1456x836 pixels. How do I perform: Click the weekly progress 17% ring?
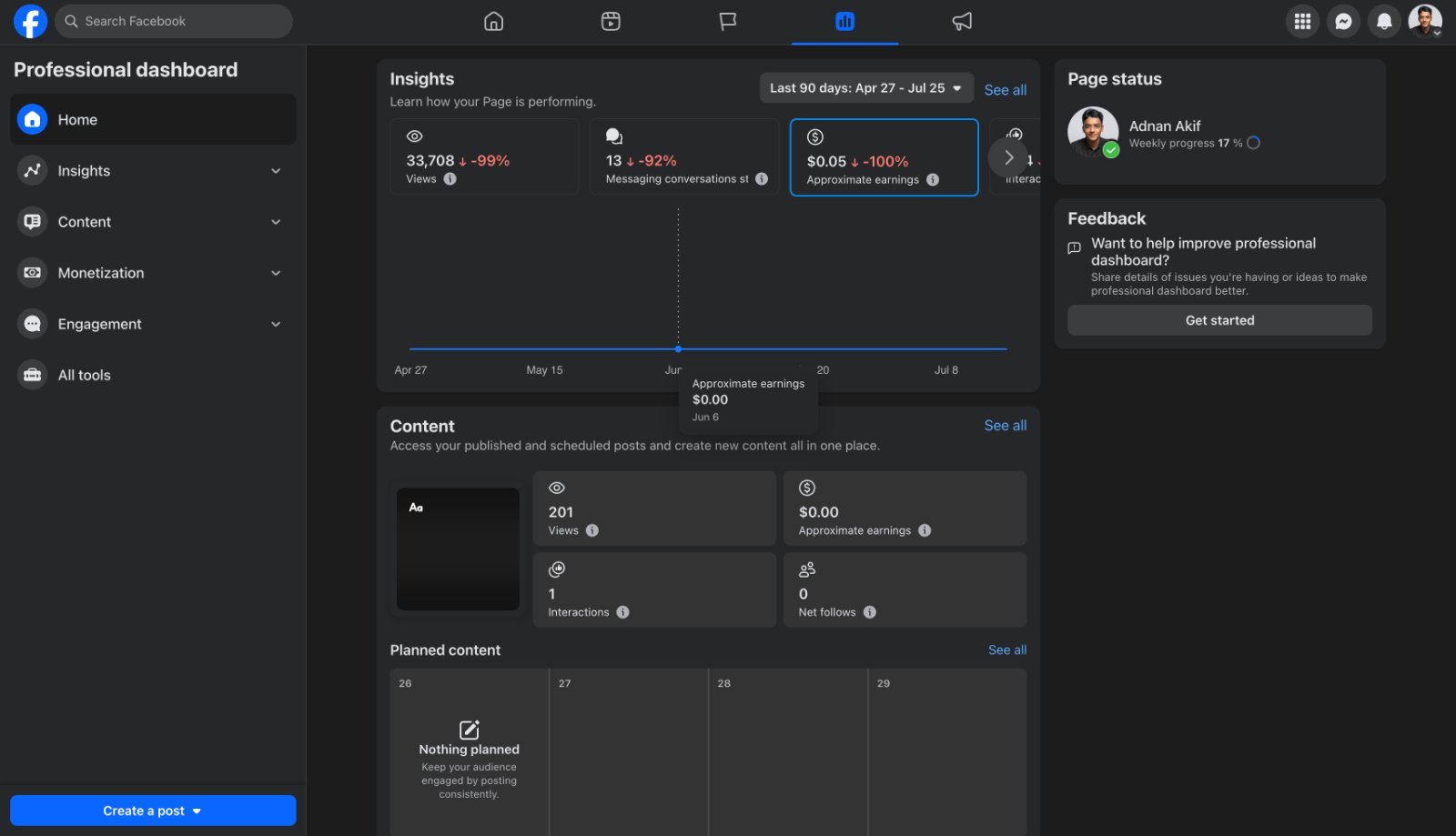(x=1253, y=143)
